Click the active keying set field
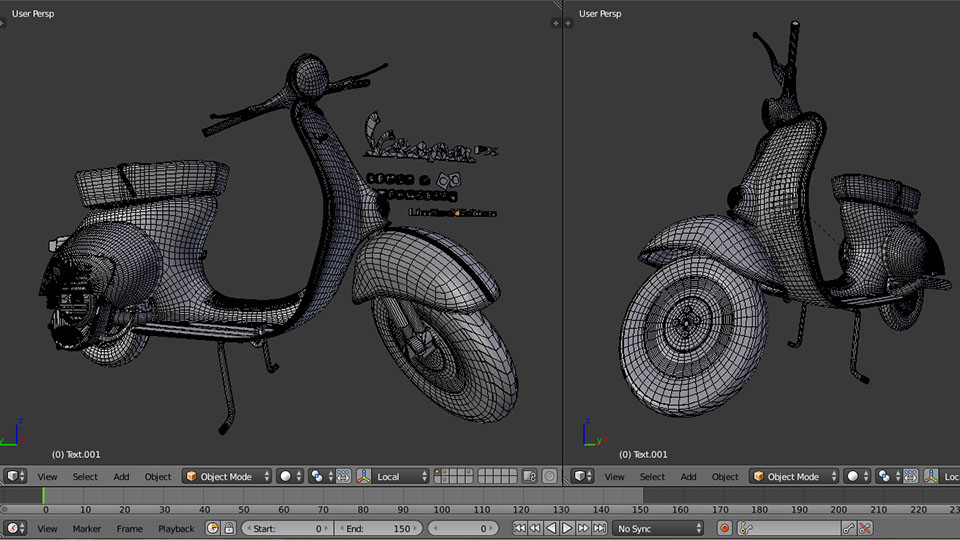960x540 pixels. click(788, 528)
